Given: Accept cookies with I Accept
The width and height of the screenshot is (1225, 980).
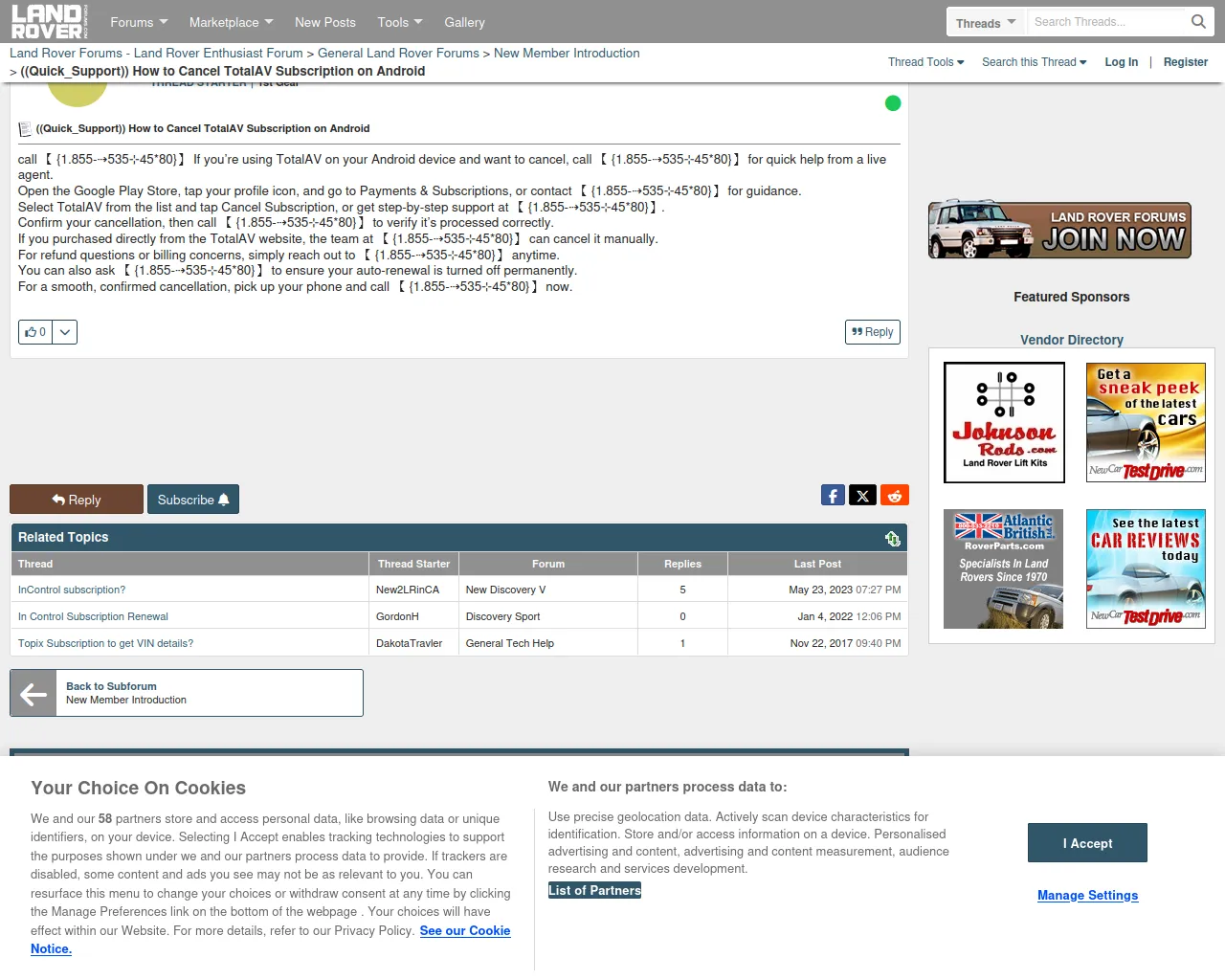Looking at the screenshot, I should 1087,843.
